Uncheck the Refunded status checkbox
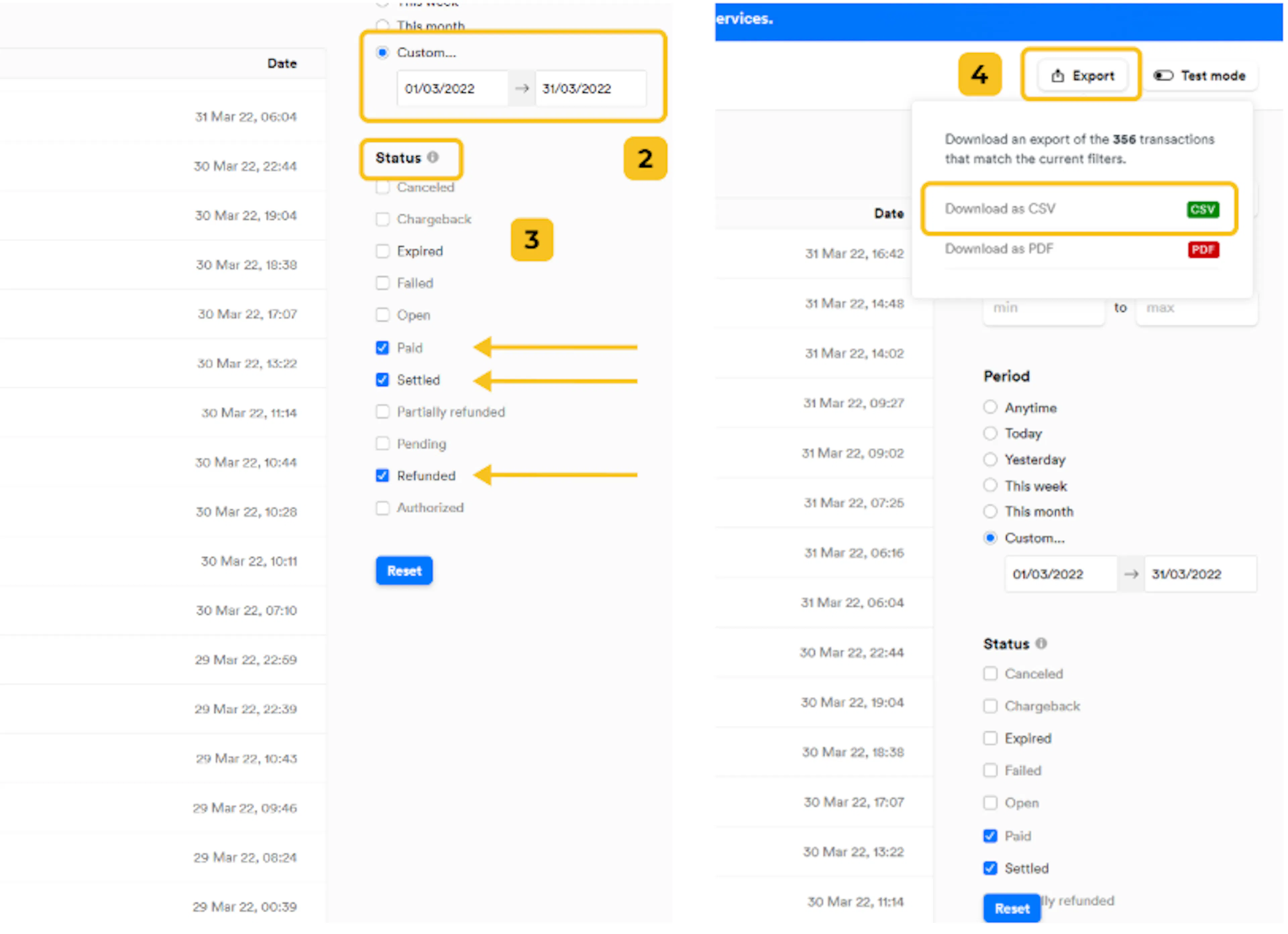The height and width of the screenshot is (934, 1288). point(382,475)
